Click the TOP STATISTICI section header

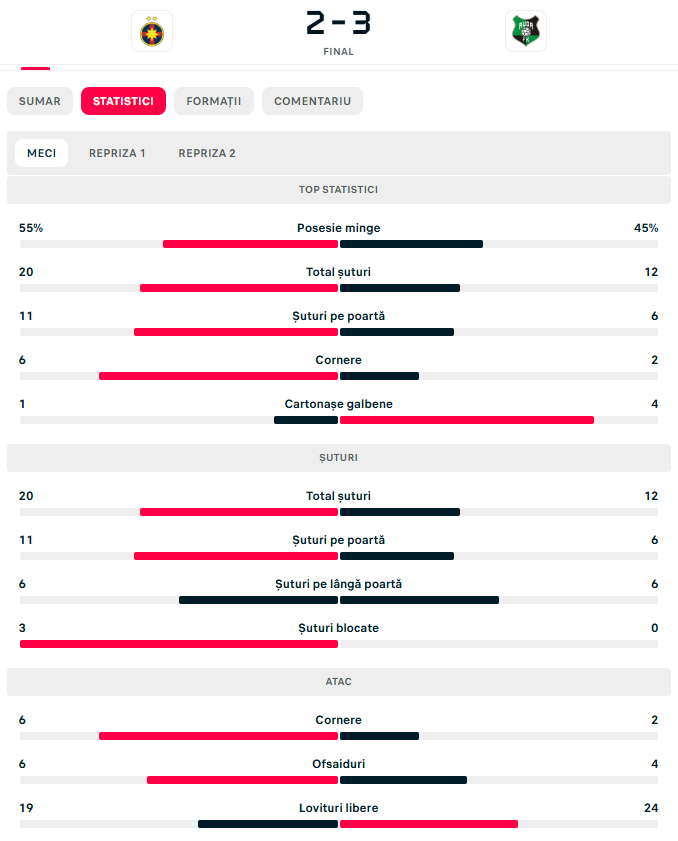tap(338, 189)
